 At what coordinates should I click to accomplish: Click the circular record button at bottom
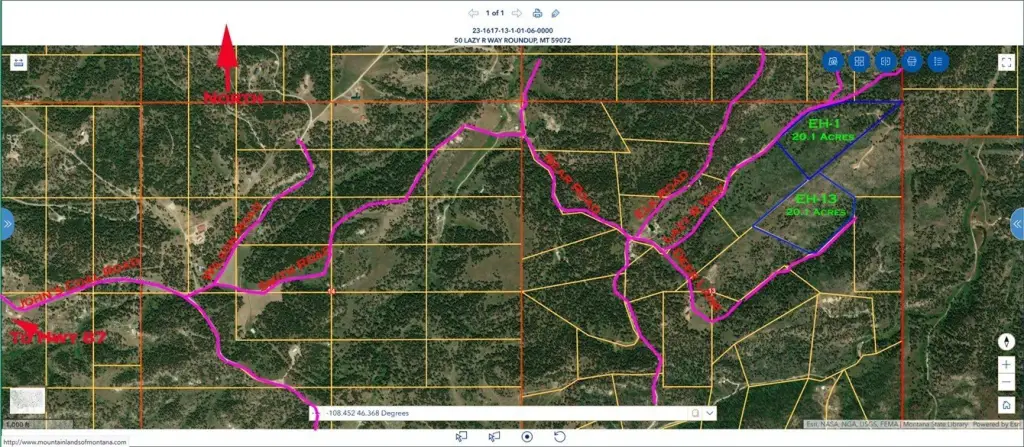tap(527, 436)
